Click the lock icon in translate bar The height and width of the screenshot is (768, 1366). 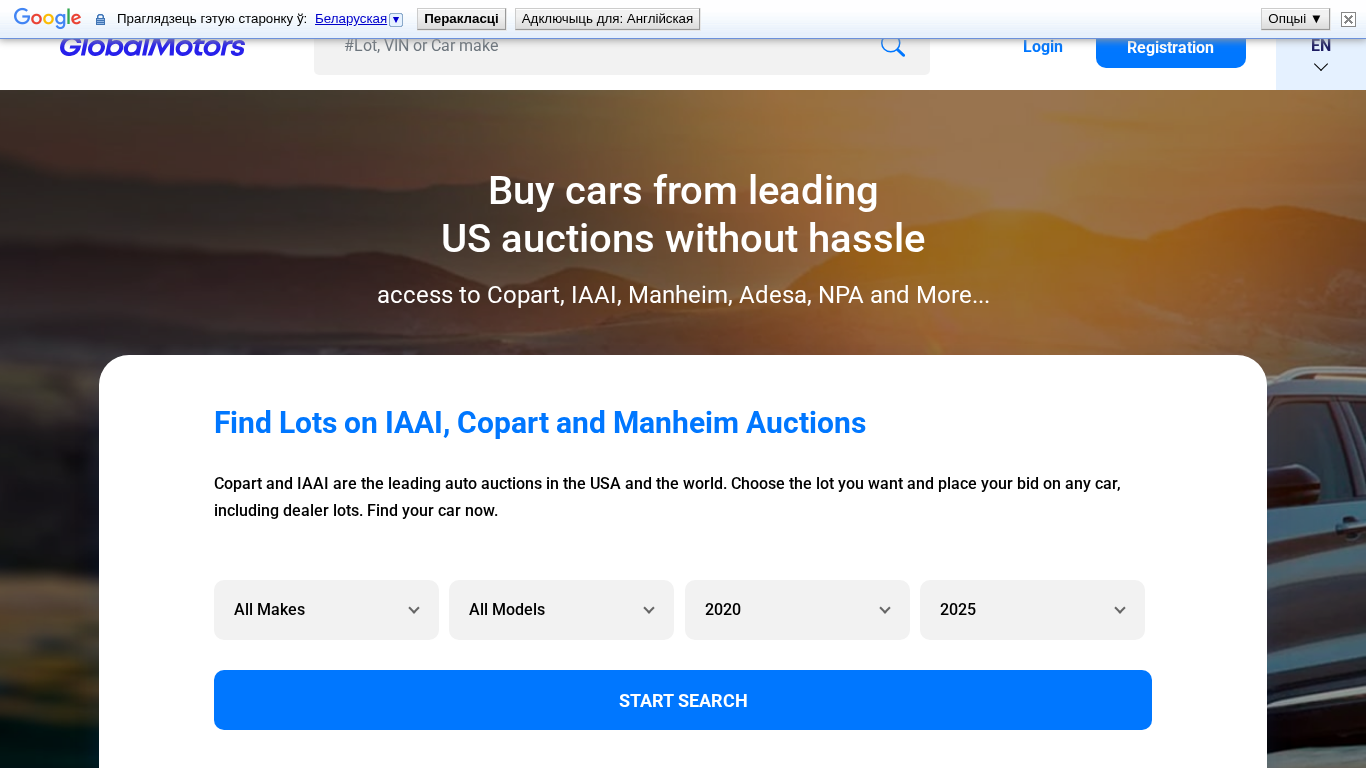click(x=100, y=19)
